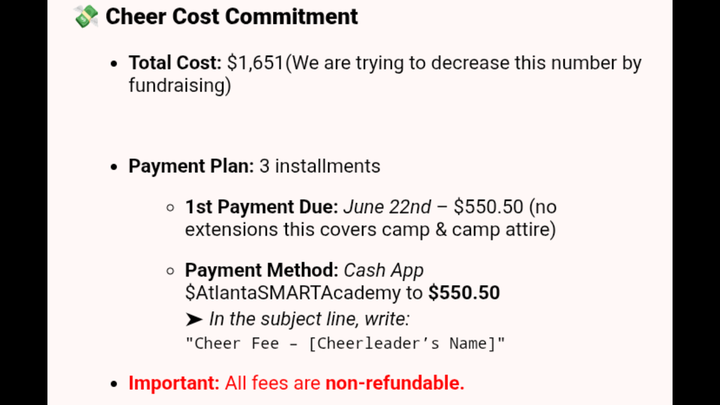Screen dimensions: 720x405
Task: Click the $AtlantaSMARTAcademy cashtag
Action: [x=293, y=293]
